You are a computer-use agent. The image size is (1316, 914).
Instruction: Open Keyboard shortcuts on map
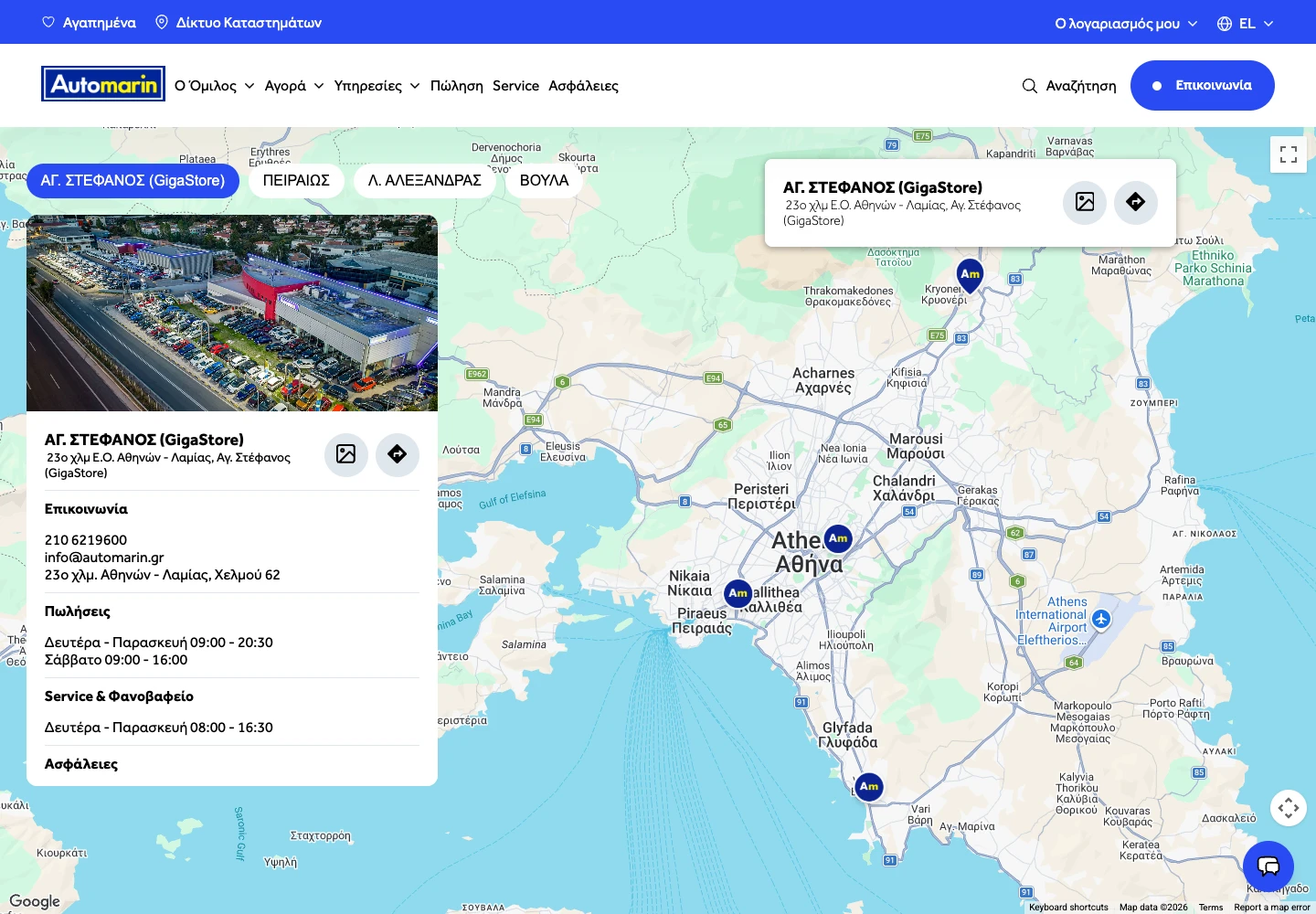coord(1068,908)
